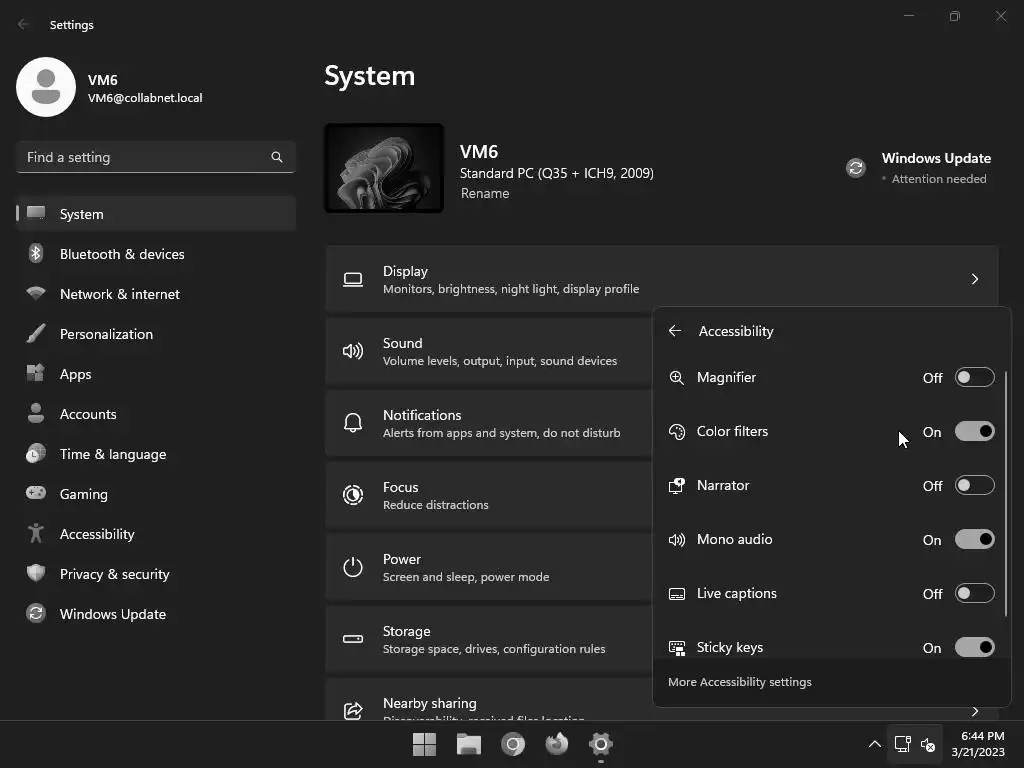
Task: Open More Accessibility settings
Action: [x=739, y=682]
